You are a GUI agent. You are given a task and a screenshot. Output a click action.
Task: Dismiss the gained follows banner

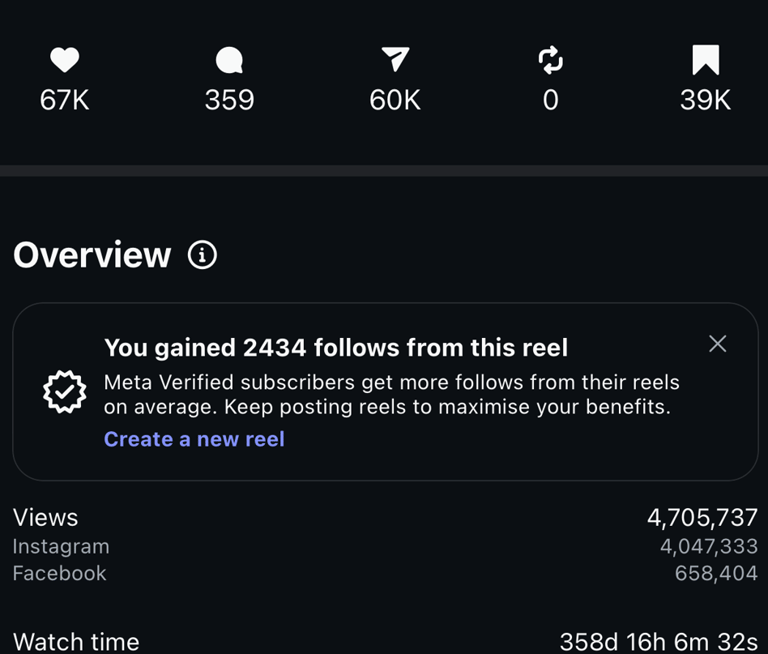[x=717, y=344]
